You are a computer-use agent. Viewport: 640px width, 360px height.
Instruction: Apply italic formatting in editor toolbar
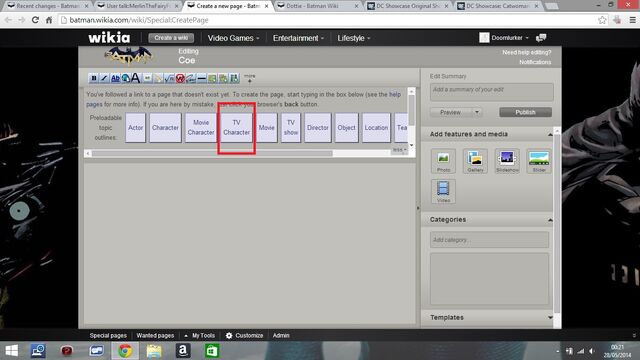point(104,78)
